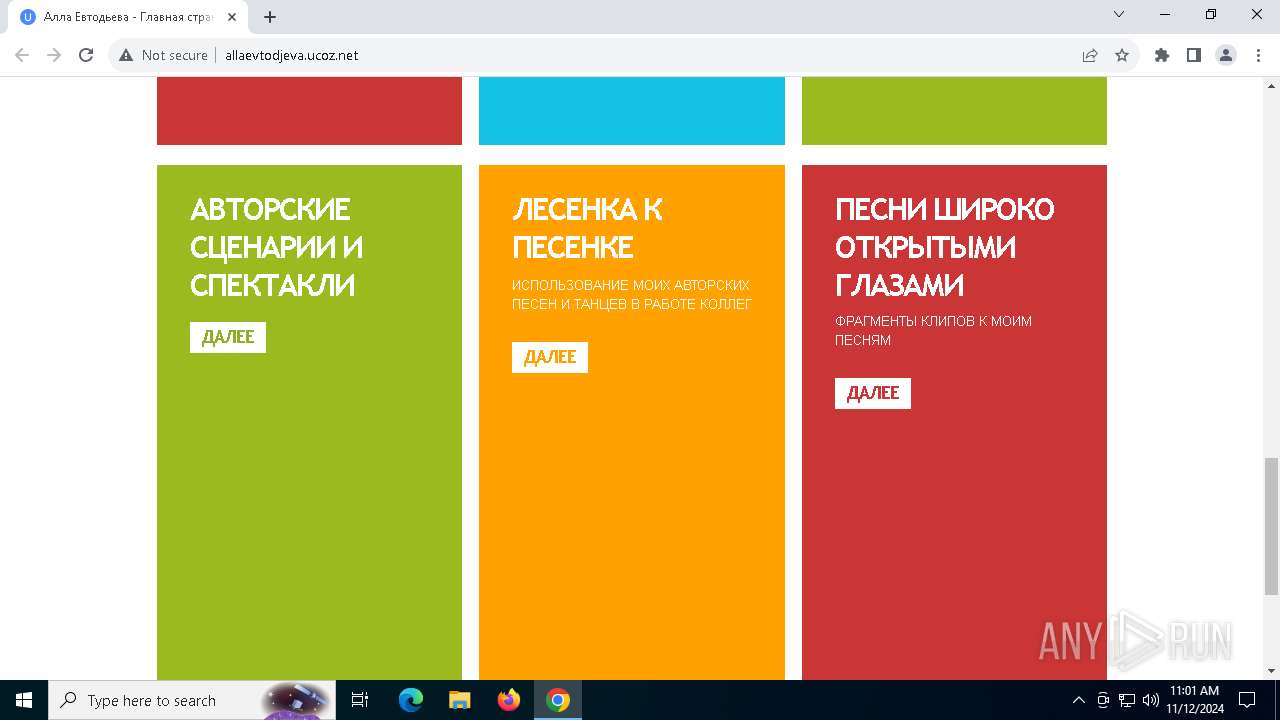Click the page vertical scrollbar thumb
The image size is (1280, 720).
(1271, 525)
